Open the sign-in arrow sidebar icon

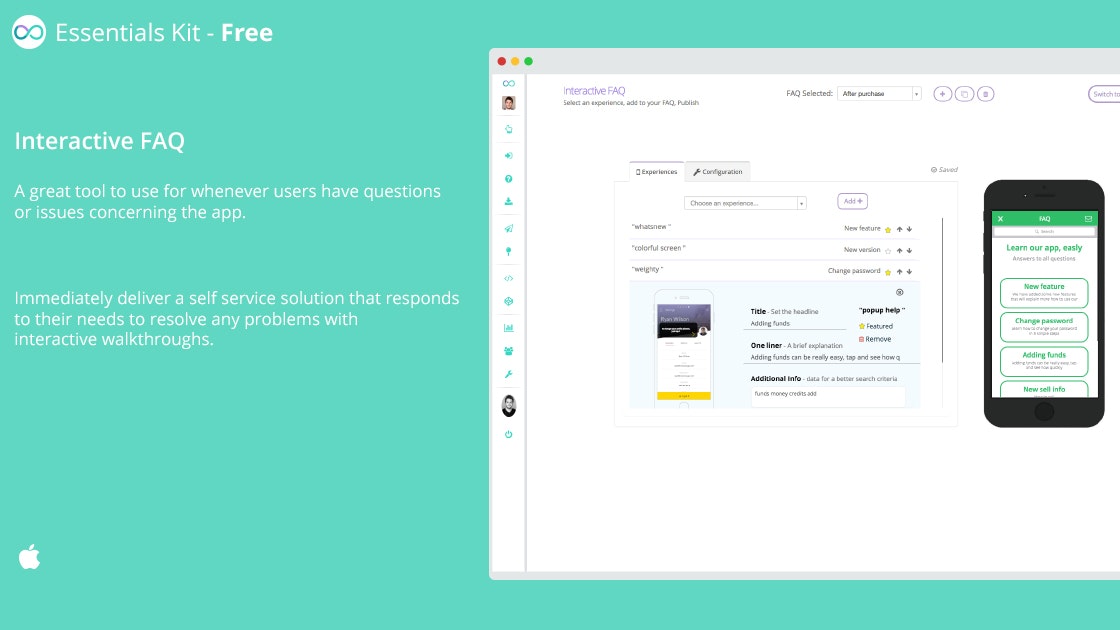(x=509, y=155)
